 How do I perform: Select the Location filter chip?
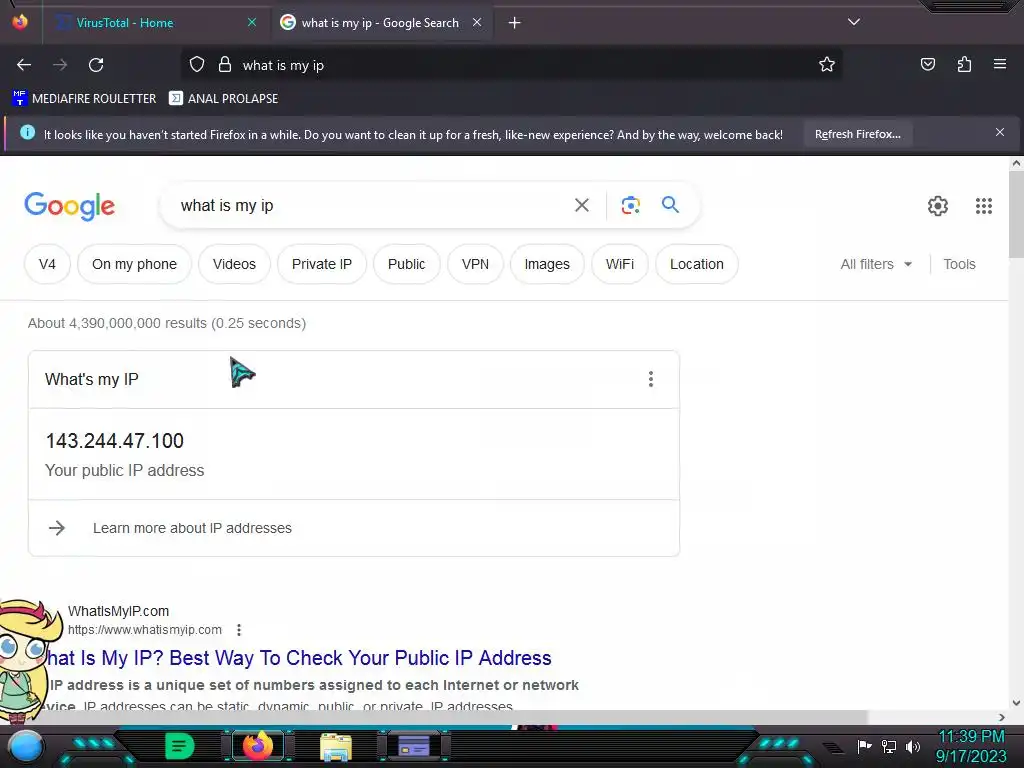click(697, 264)
